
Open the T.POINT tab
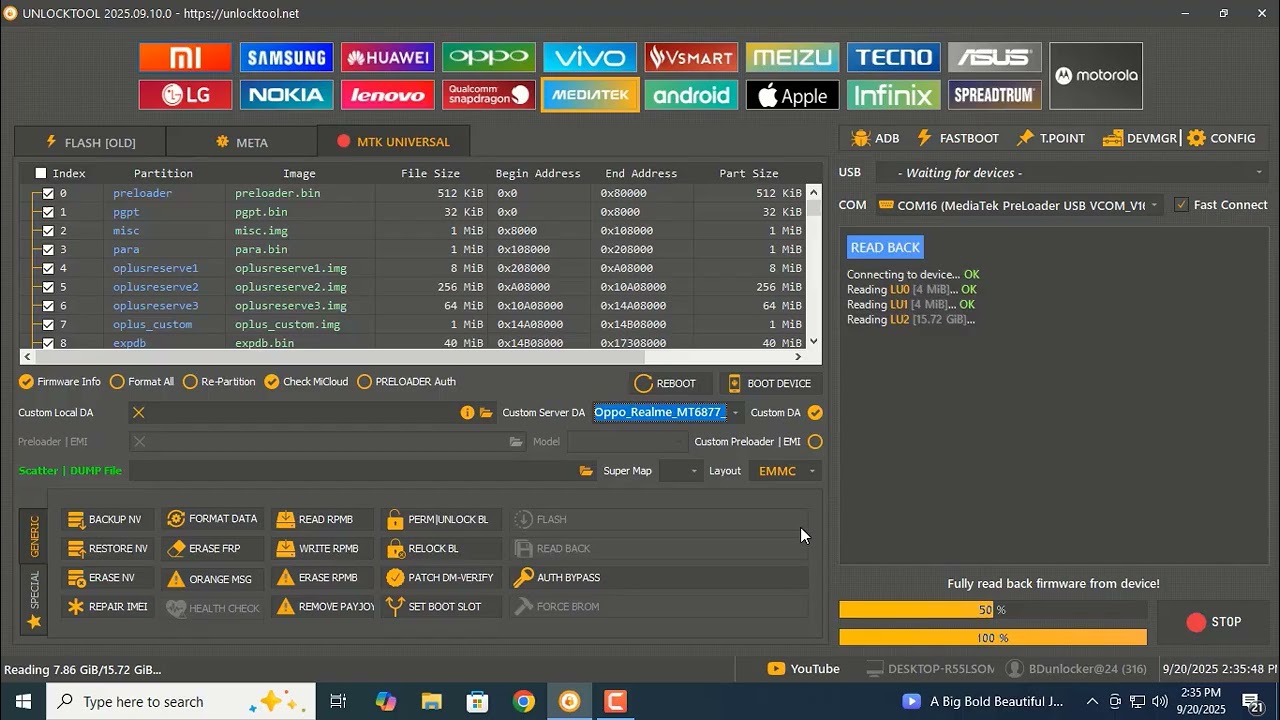point(1051,138)
